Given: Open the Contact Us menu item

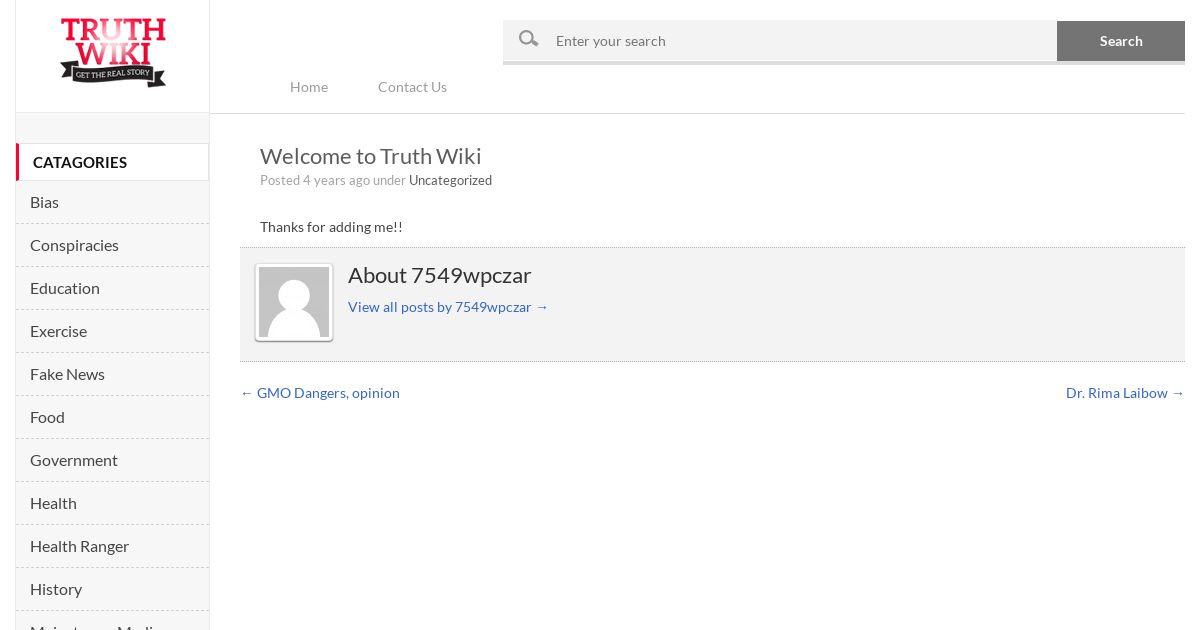Looking at the screenshot, I should (412, 87).
